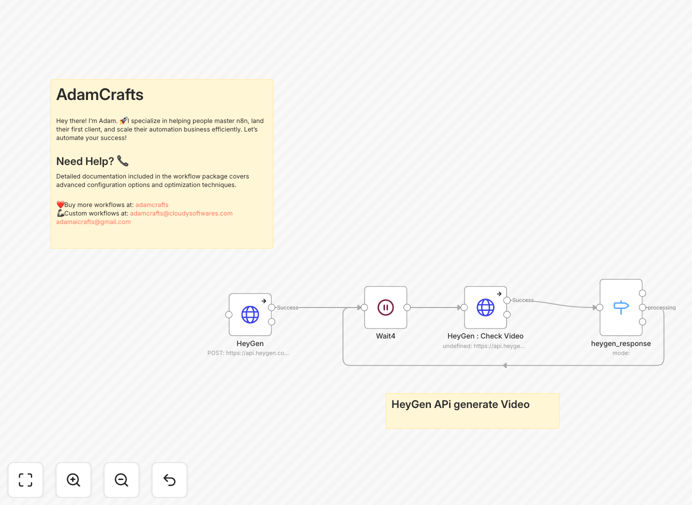Click the arrow badge on the Check Video node
The height and width of the screenshot is (505, 692).
pyautogui.click(x=499, y=294)
